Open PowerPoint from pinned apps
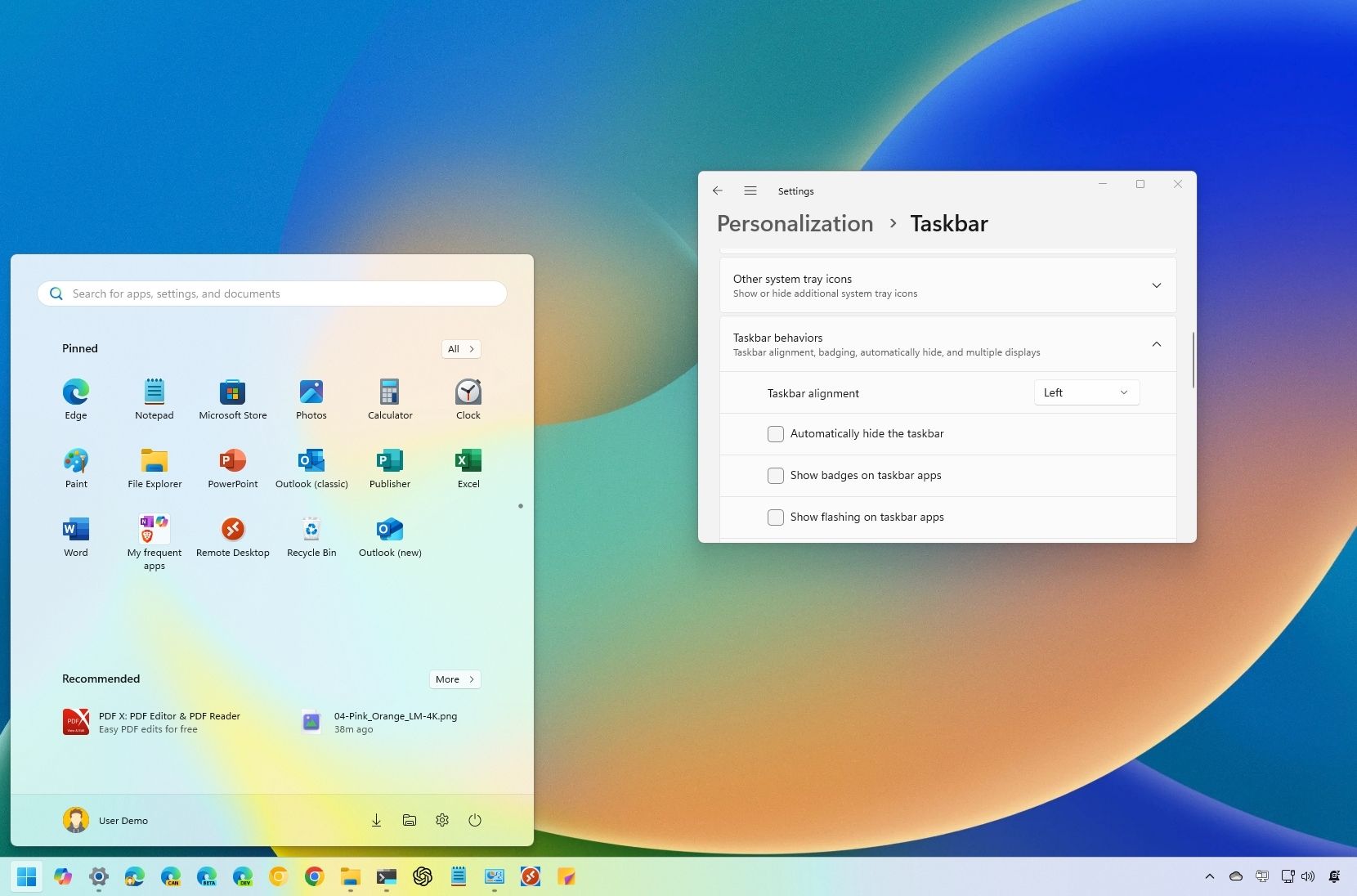The height and width of the screenshot is (896, 1357). tap(232, 467)
